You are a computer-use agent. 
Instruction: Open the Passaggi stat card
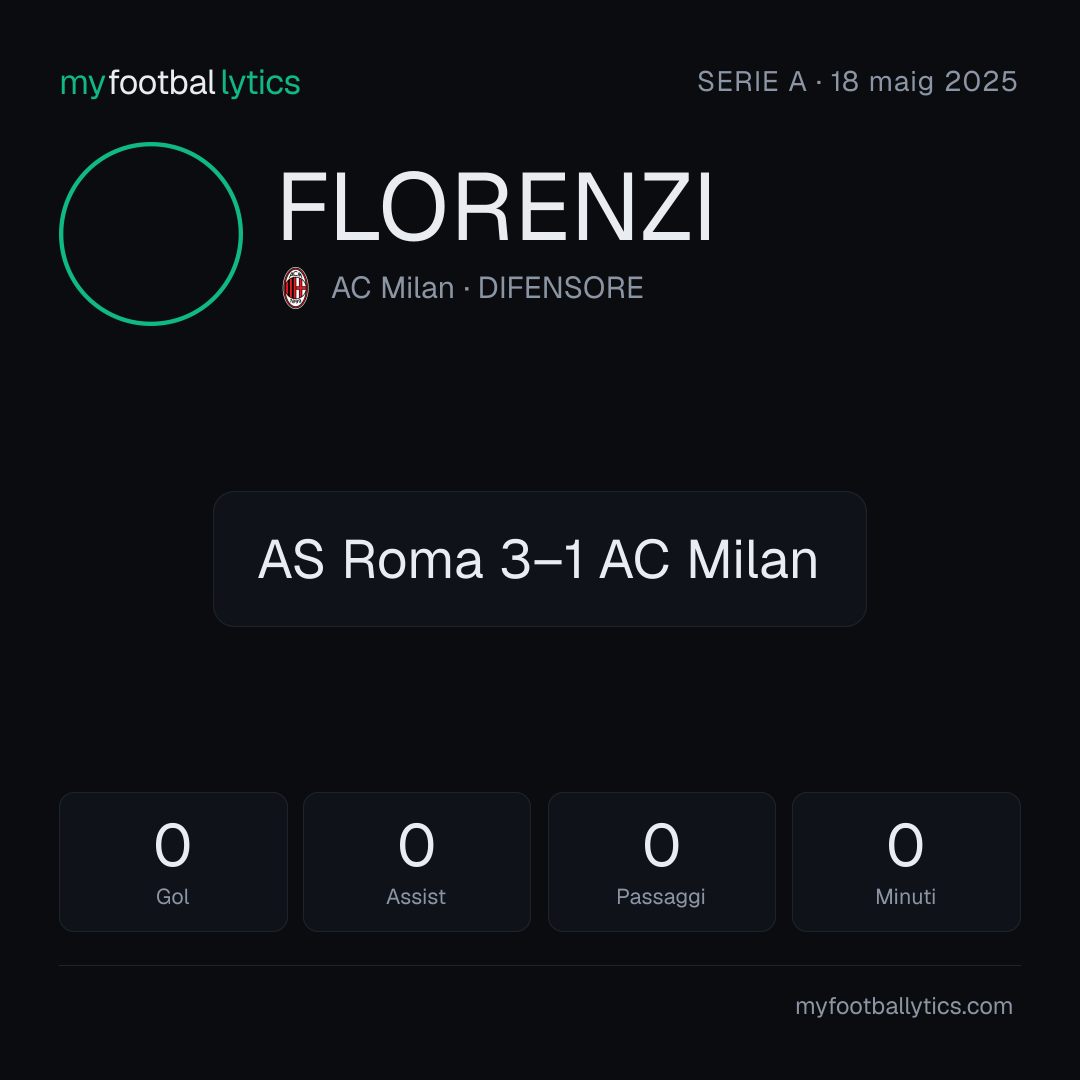(661, 862)
